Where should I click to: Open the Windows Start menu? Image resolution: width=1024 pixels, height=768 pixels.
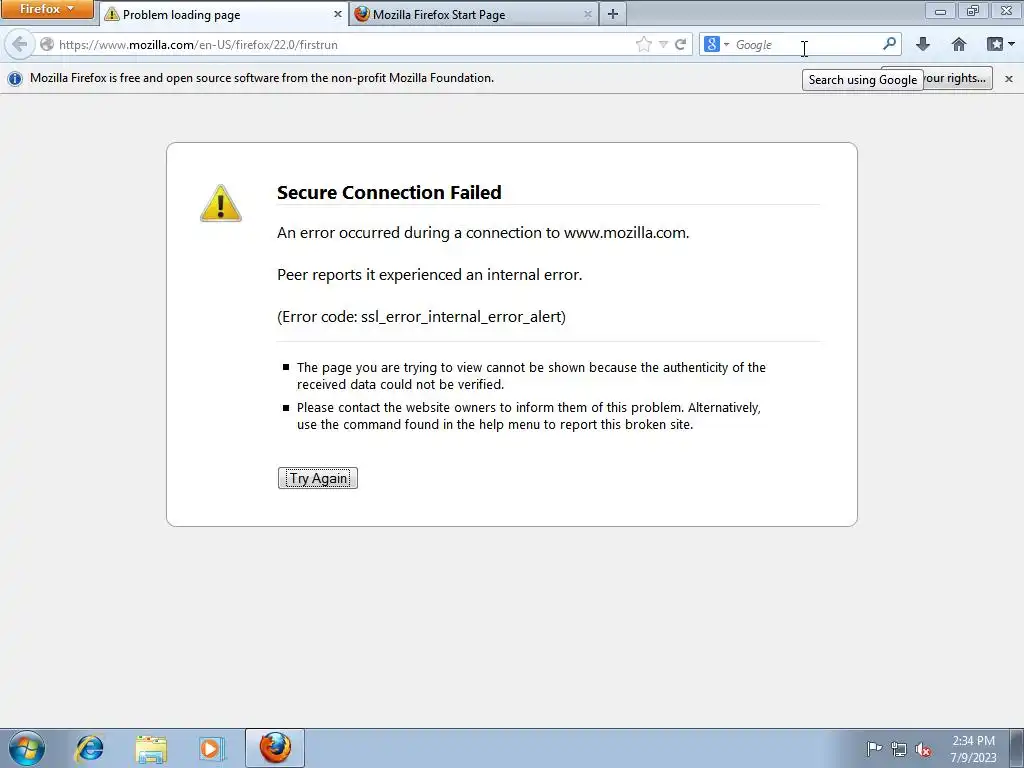pos(27,748)
